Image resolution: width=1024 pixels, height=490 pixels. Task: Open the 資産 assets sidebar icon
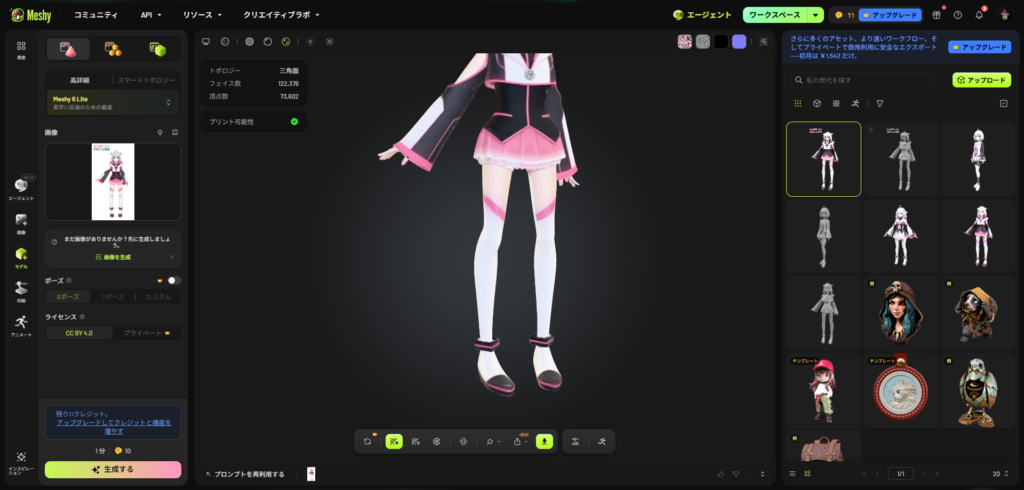click(x=22, y=50)
